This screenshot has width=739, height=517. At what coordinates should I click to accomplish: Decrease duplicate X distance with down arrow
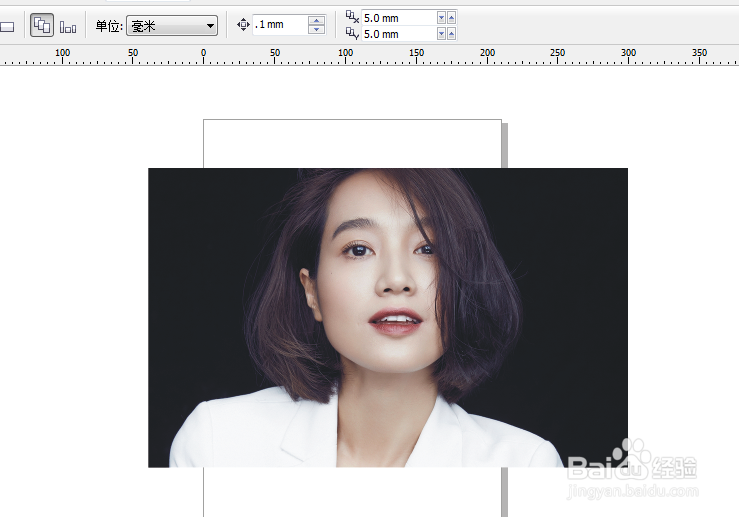click(441, 18)
